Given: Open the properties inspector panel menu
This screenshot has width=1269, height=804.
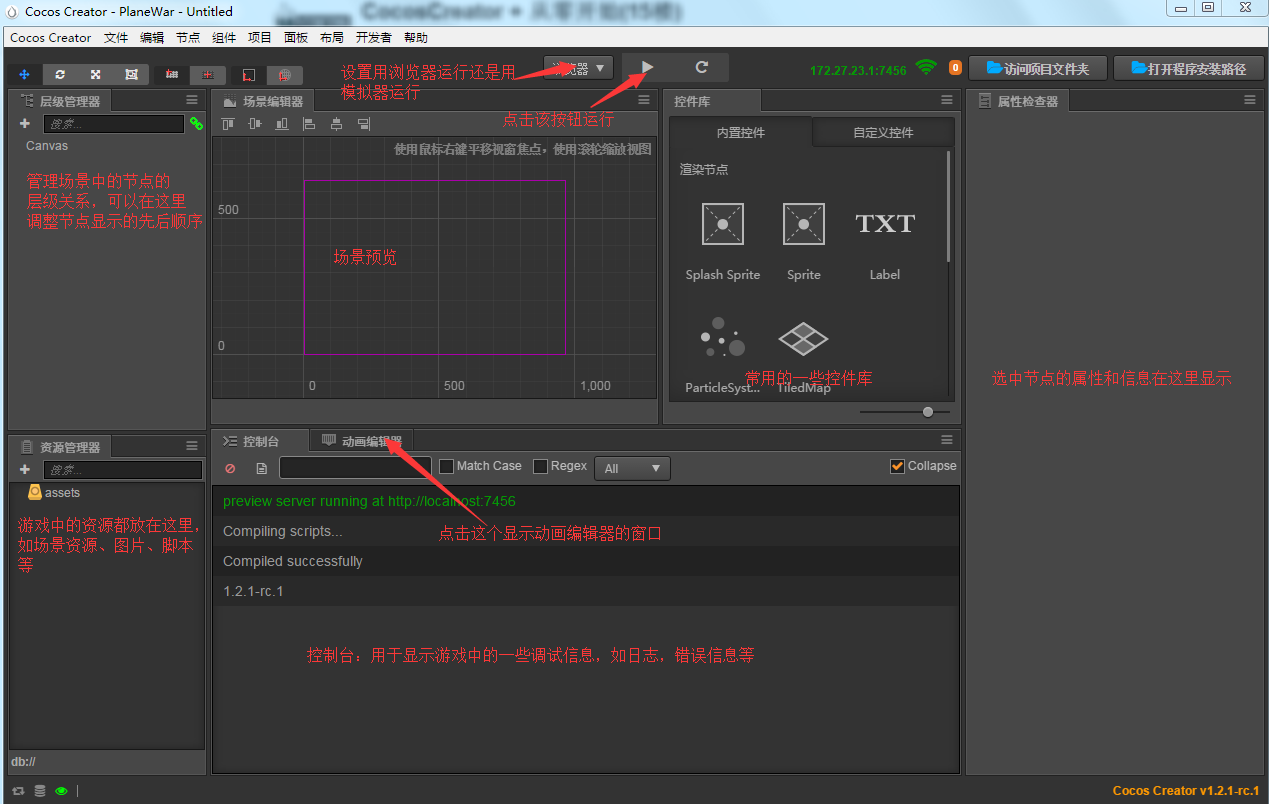Looking at the screenshot, I should pyautogui.click(x=1249, y=100).
